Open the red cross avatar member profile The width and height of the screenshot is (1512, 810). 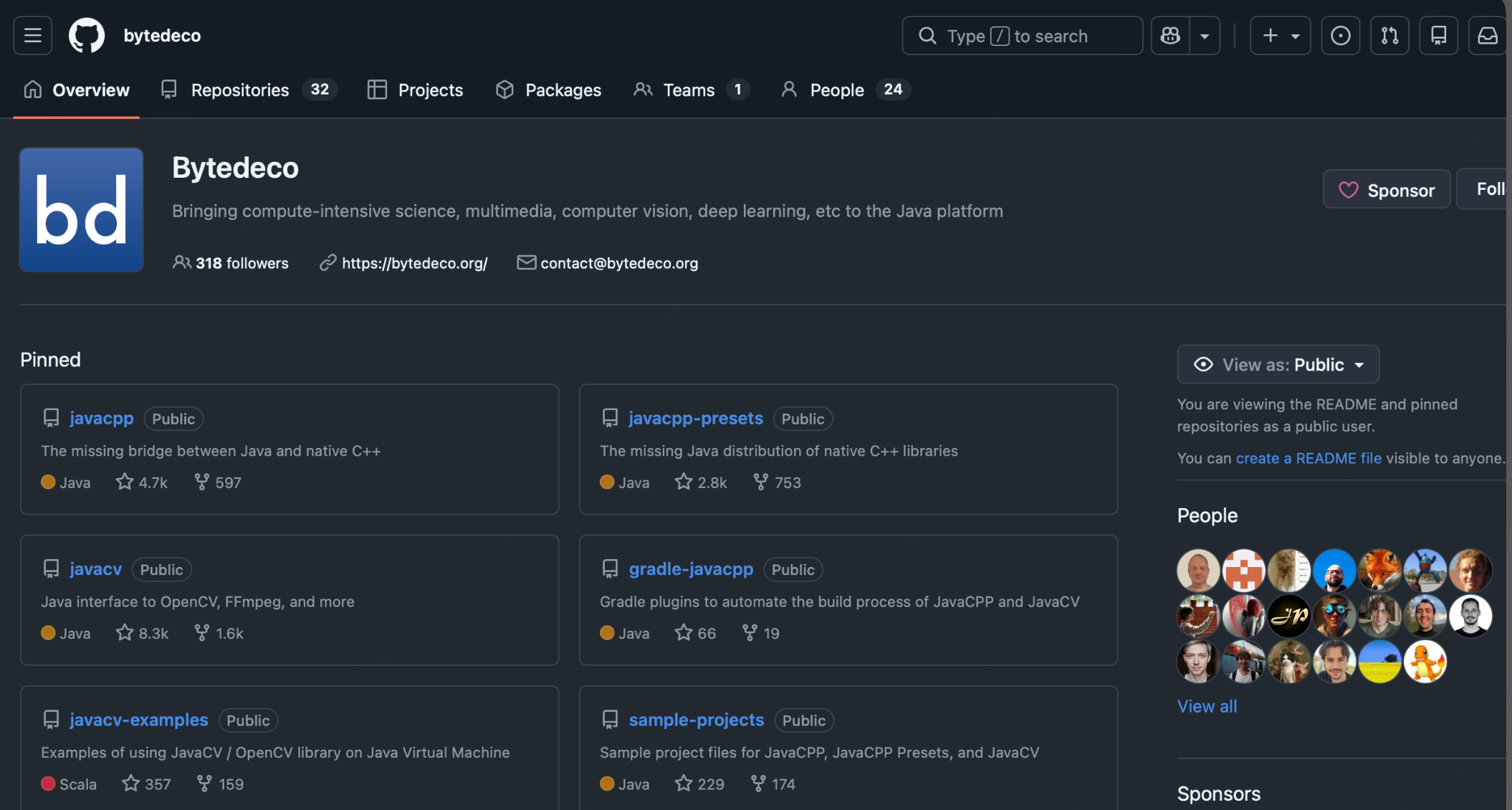(x=1243, y=571)
